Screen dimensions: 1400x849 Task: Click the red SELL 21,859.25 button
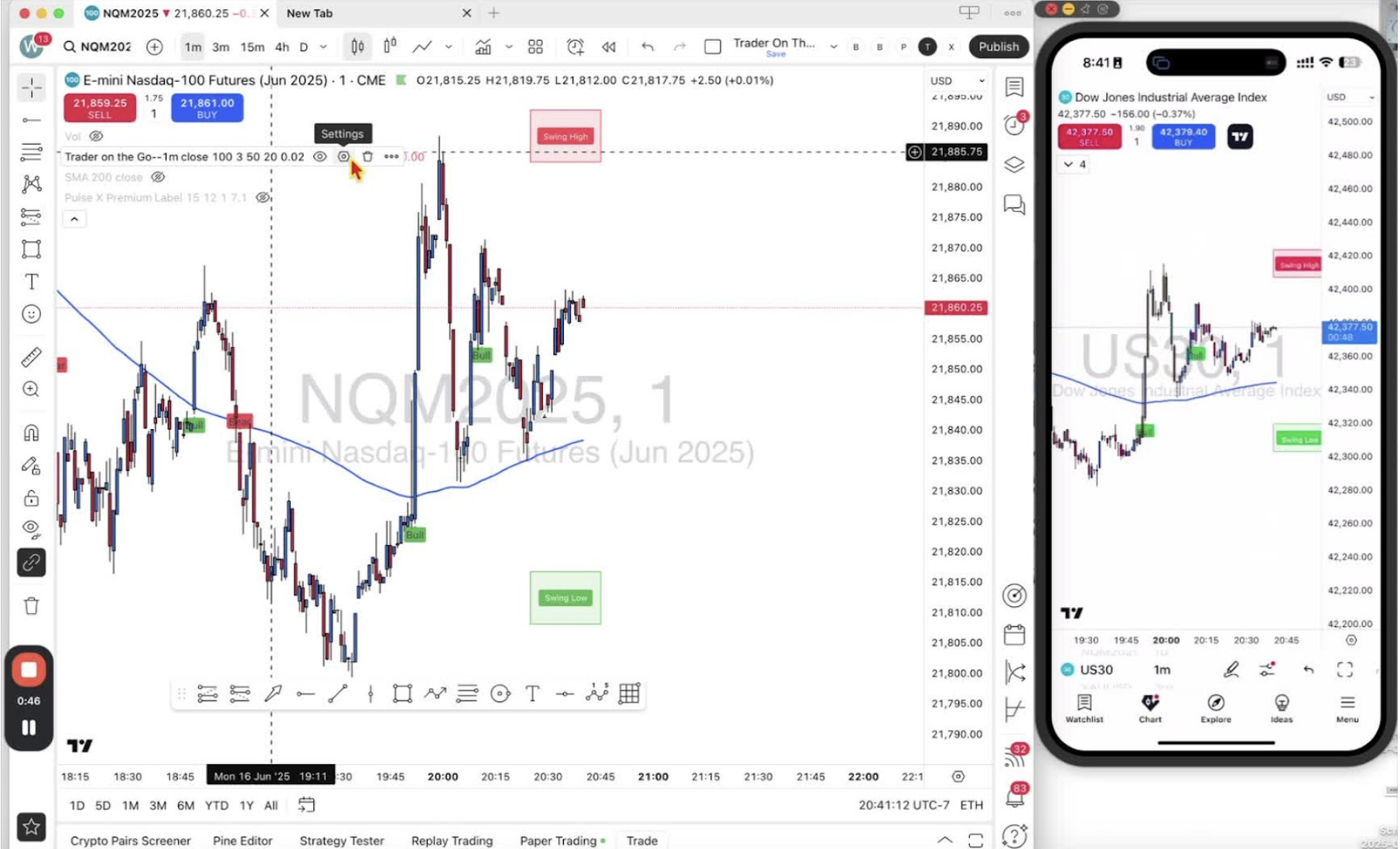click(x=100, y=107)
